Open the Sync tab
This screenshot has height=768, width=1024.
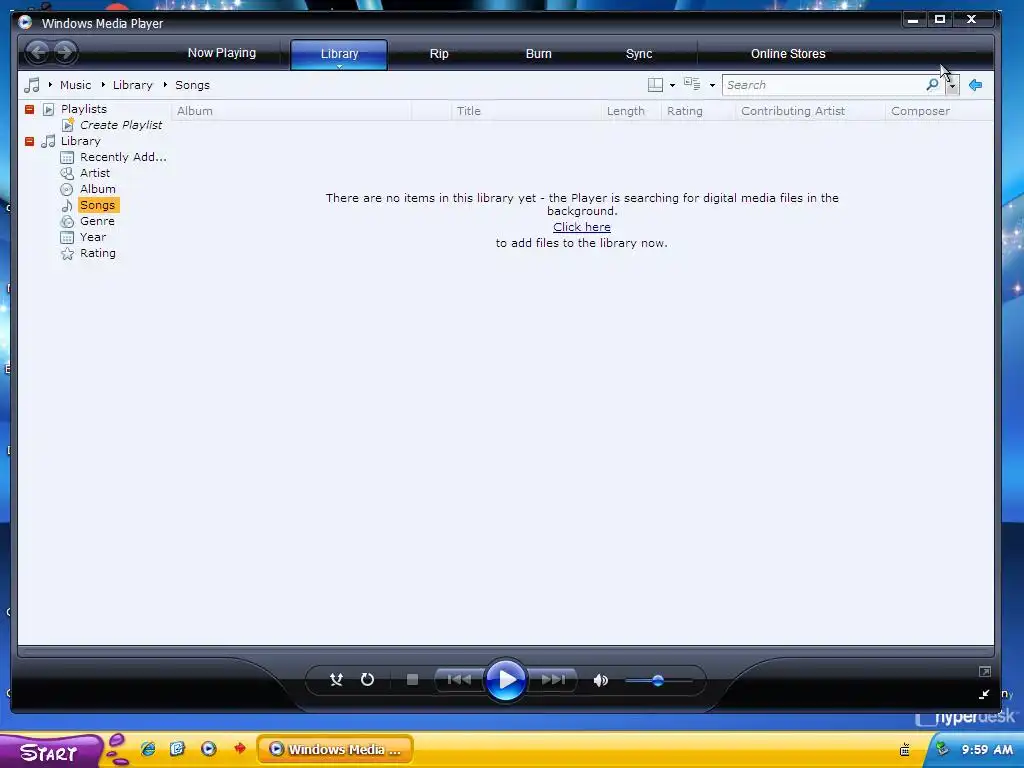(x=639, y=54)
